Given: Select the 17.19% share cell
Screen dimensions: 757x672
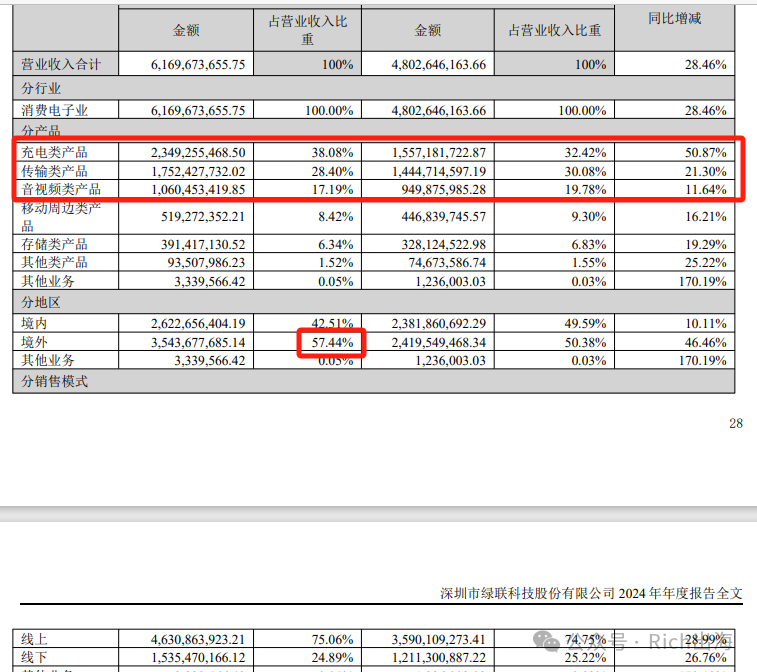Looking at the screenshot, I should click(332, 190).
